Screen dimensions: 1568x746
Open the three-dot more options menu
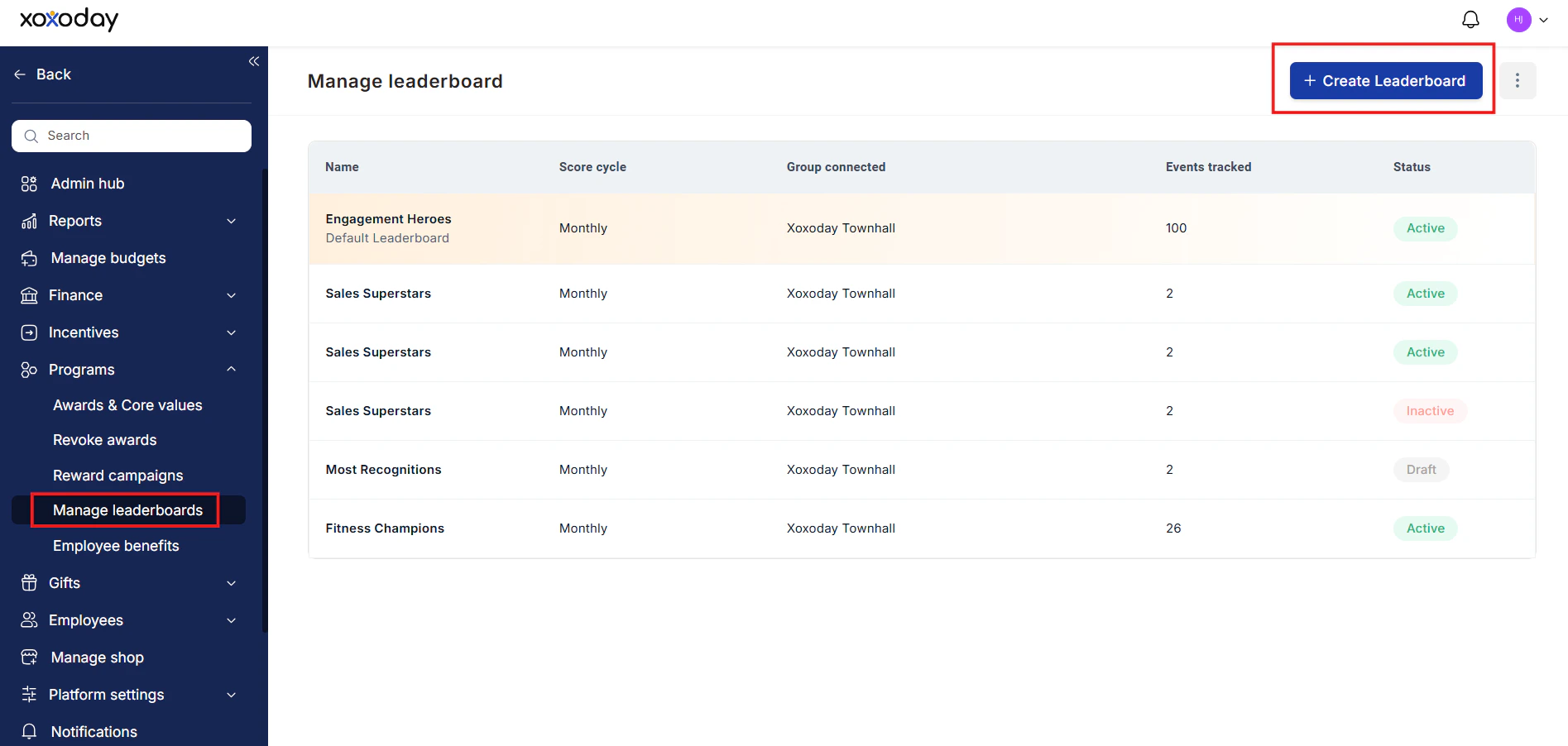1518,81
